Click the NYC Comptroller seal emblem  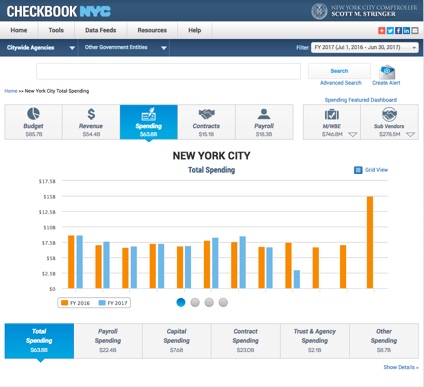(x=319, y=11)
